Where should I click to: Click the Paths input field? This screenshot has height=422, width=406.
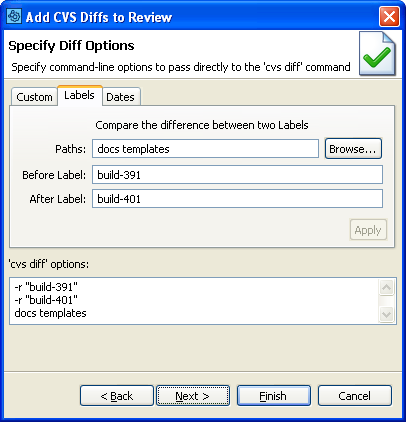coord(205,149)
